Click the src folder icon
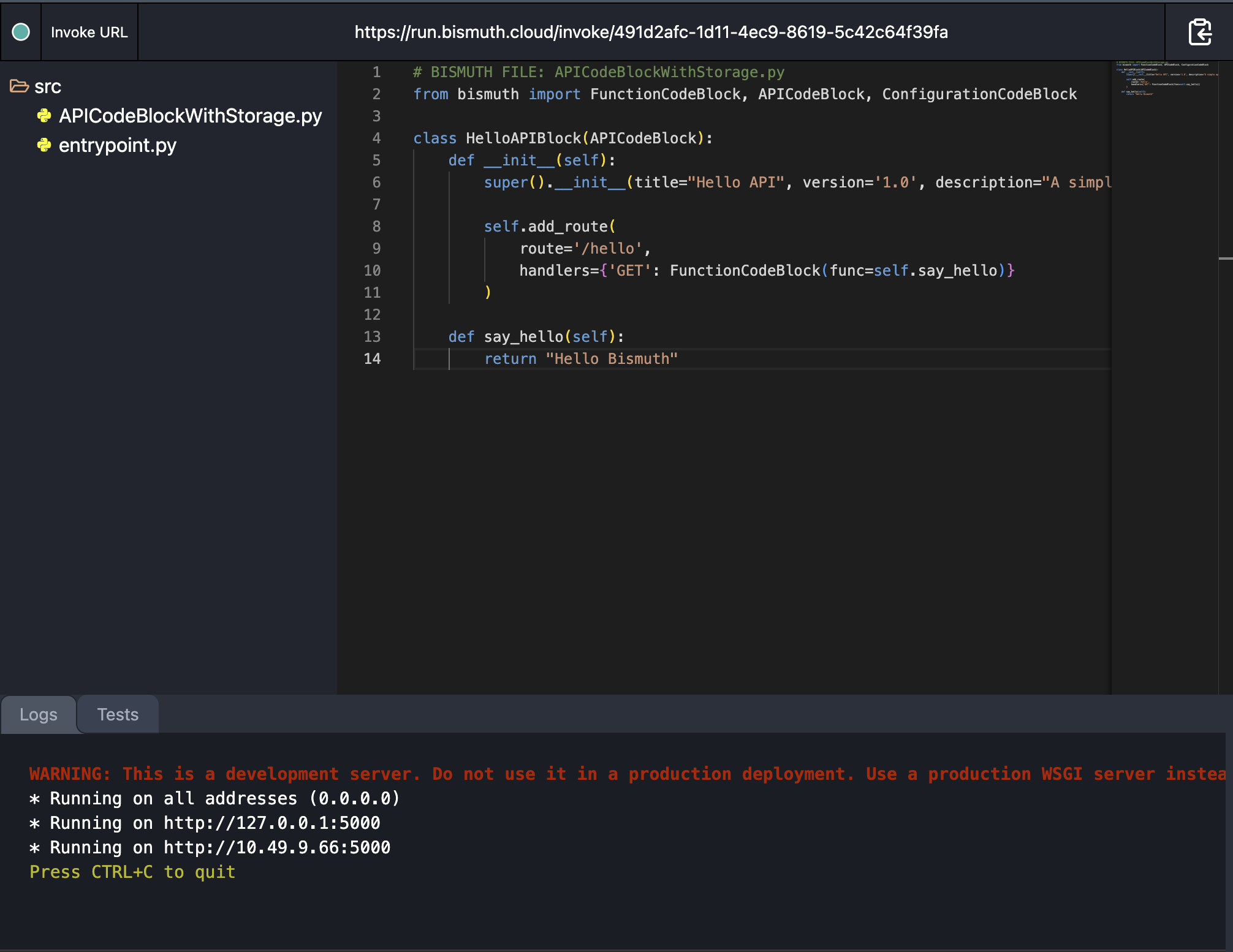This screenshot has height=952, width=1233. [19, 86]
